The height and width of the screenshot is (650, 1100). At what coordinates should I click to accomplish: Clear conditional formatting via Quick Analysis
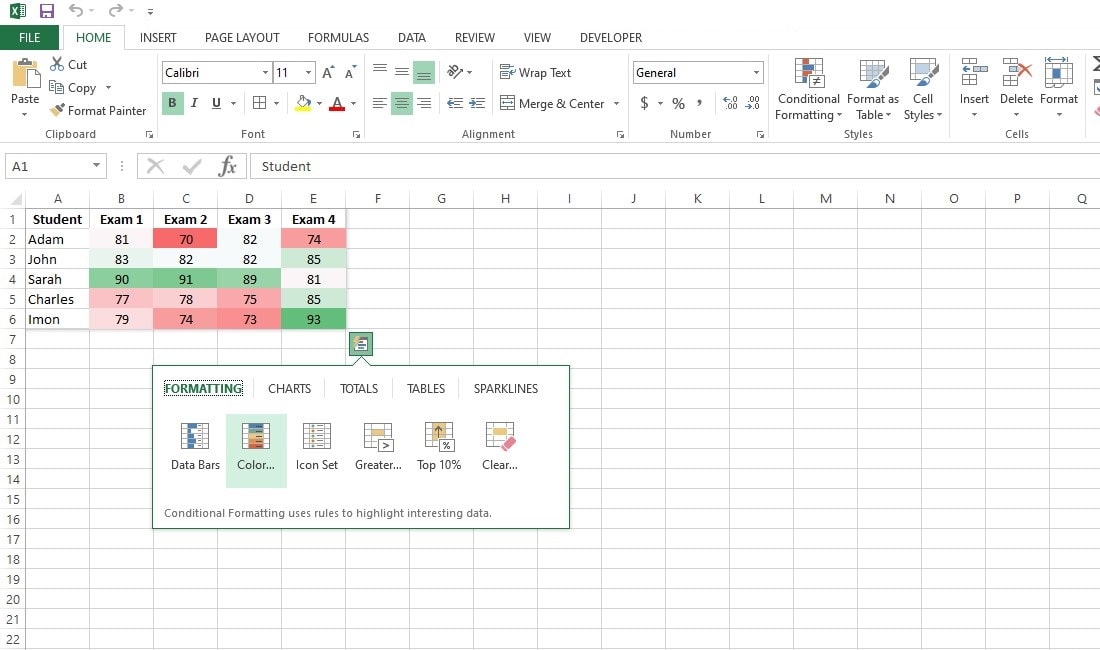pyautogui.click(x=499, y=445)
